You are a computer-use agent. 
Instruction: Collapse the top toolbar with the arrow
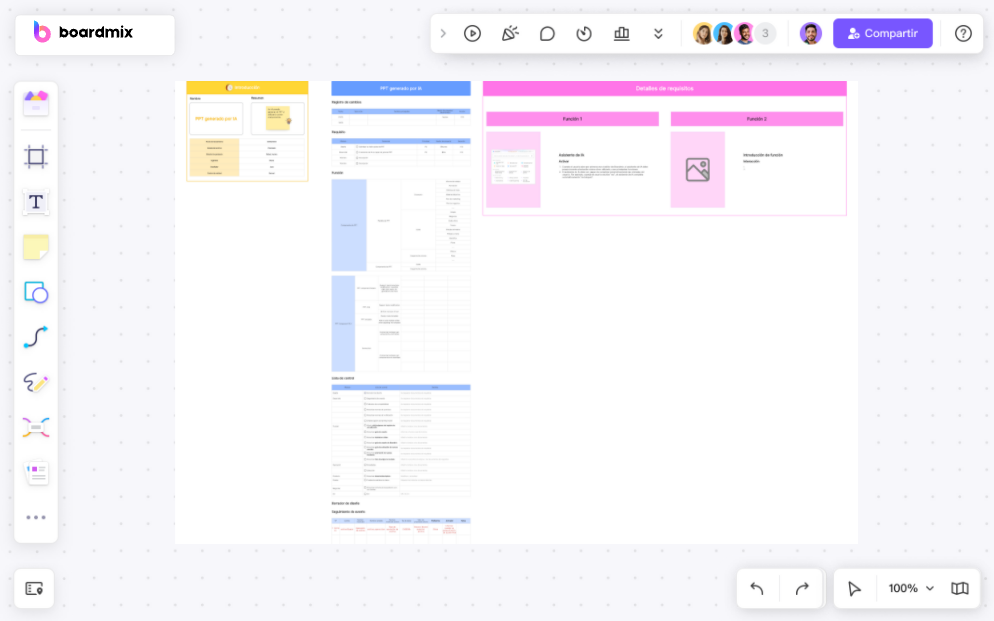(x=443, y=34)
